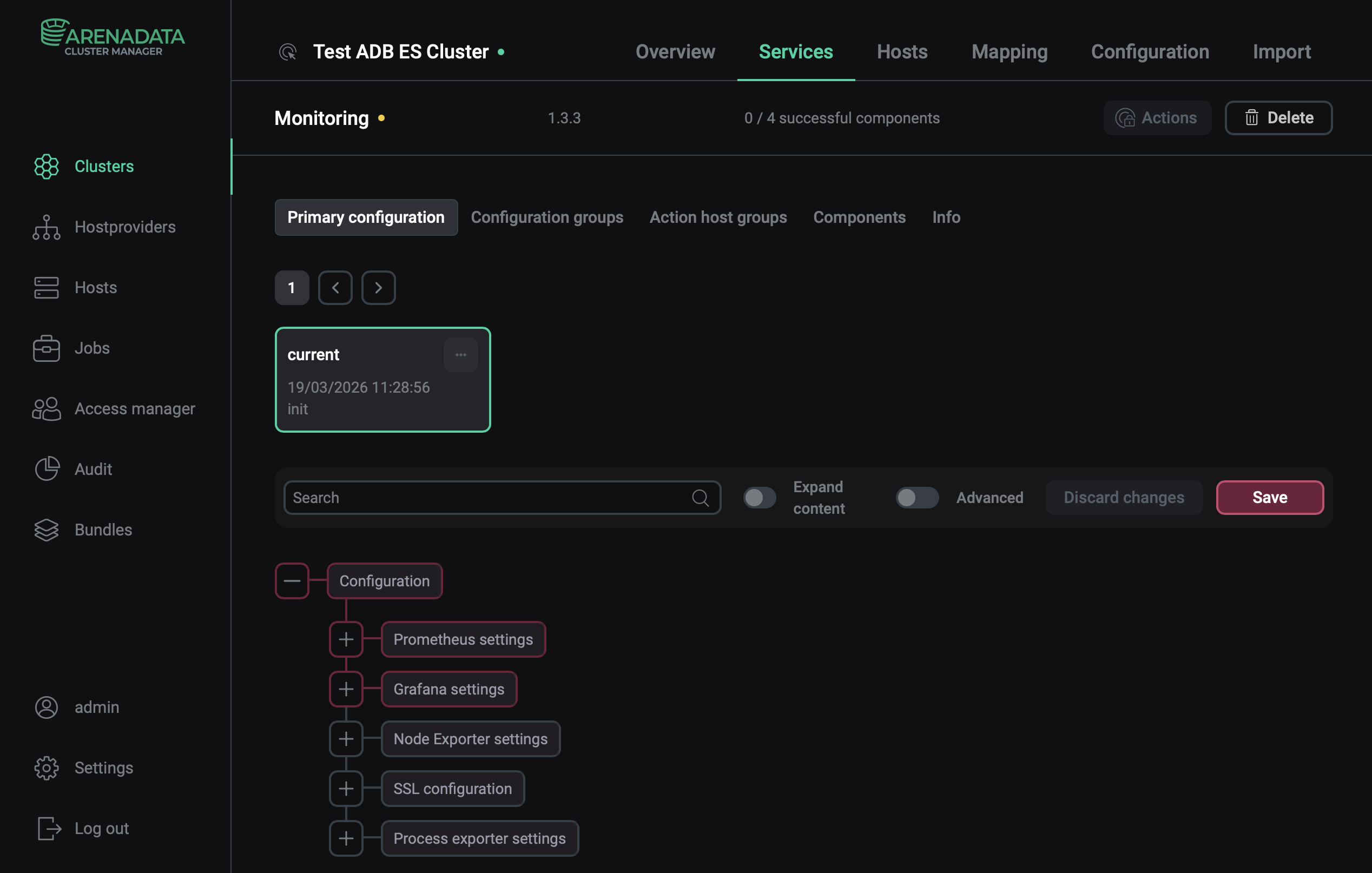Expand the SSL configuration section
1372x873 pixels.
click(x=346, y=789)
